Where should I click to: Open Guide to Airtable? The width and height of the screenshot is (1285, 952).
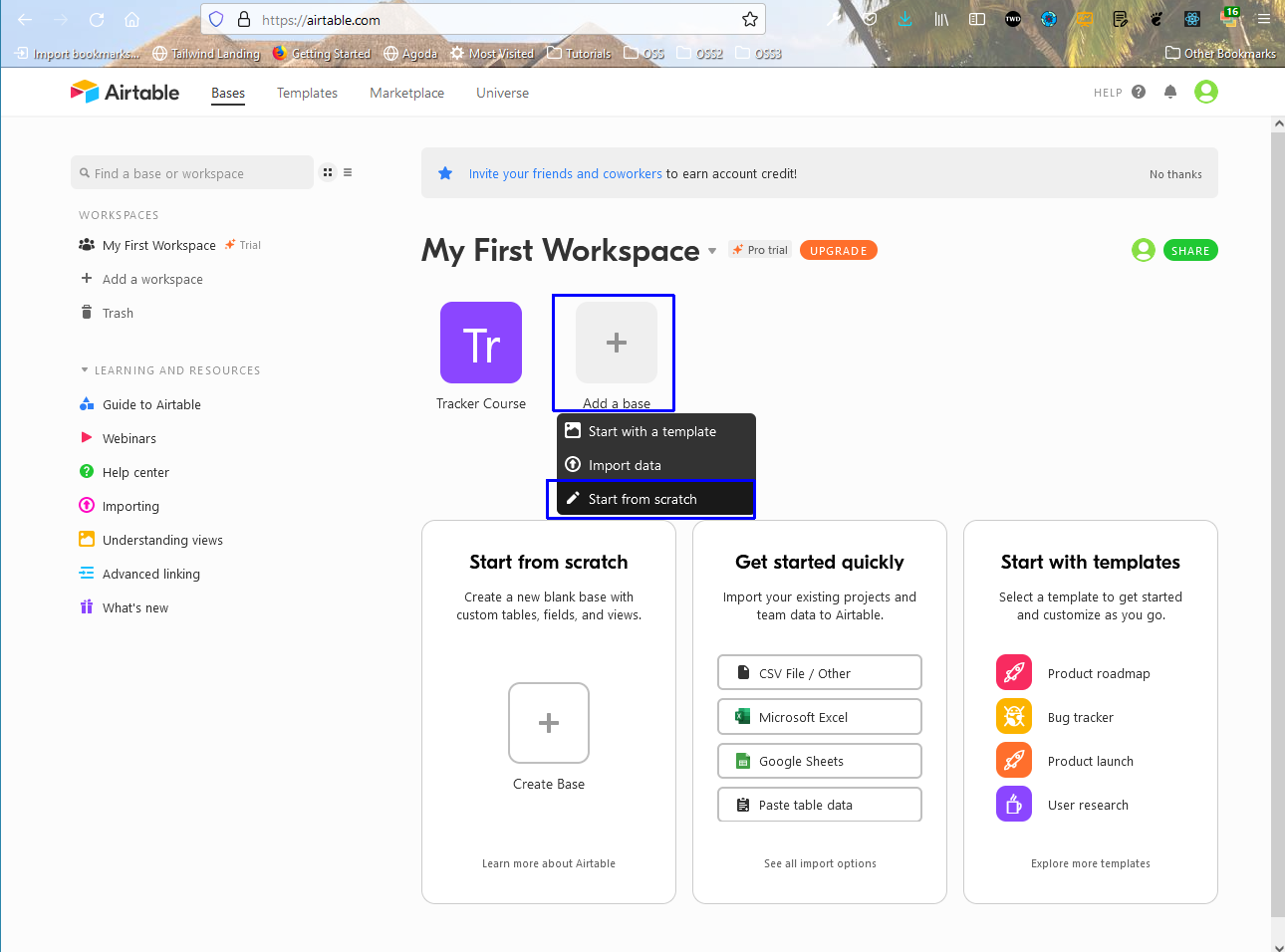151,404
